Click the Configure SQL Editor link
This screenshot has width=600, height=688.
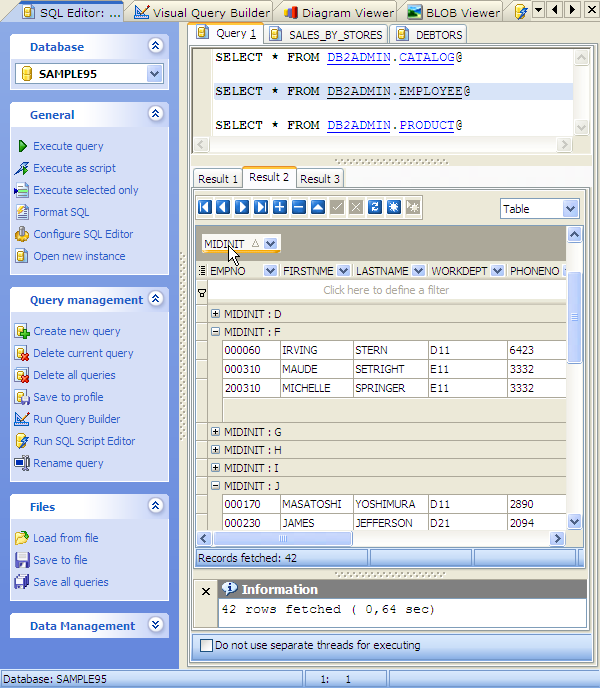[x=83, y=234]
